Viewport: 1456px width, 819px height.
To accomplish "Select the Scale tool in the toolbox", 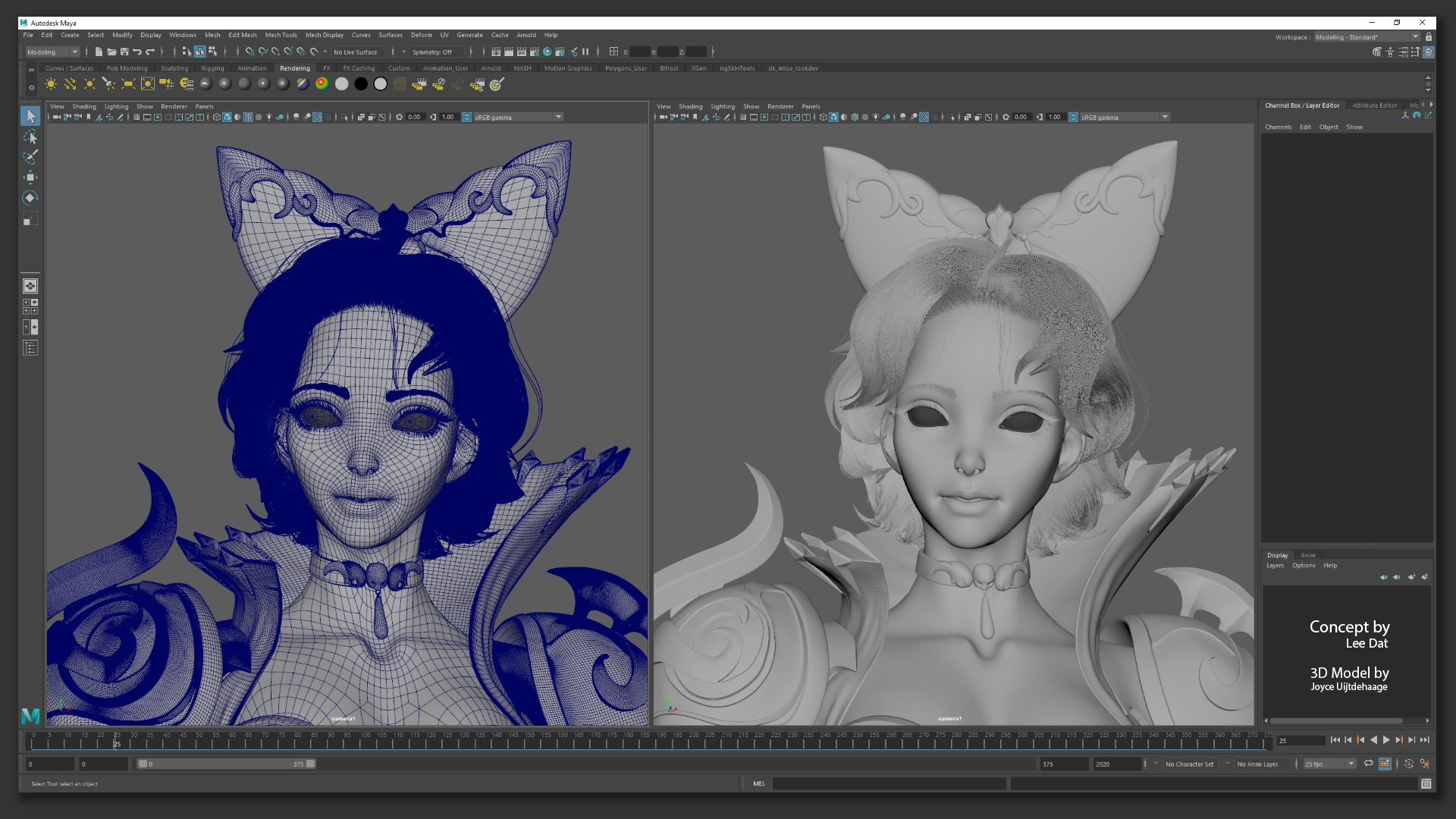I will (30, 219).
